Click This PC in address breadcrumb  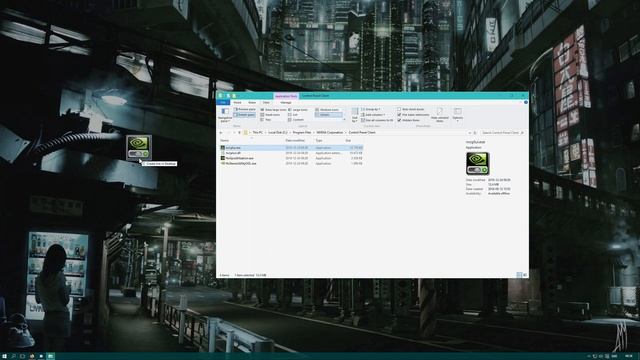point(258,133)
